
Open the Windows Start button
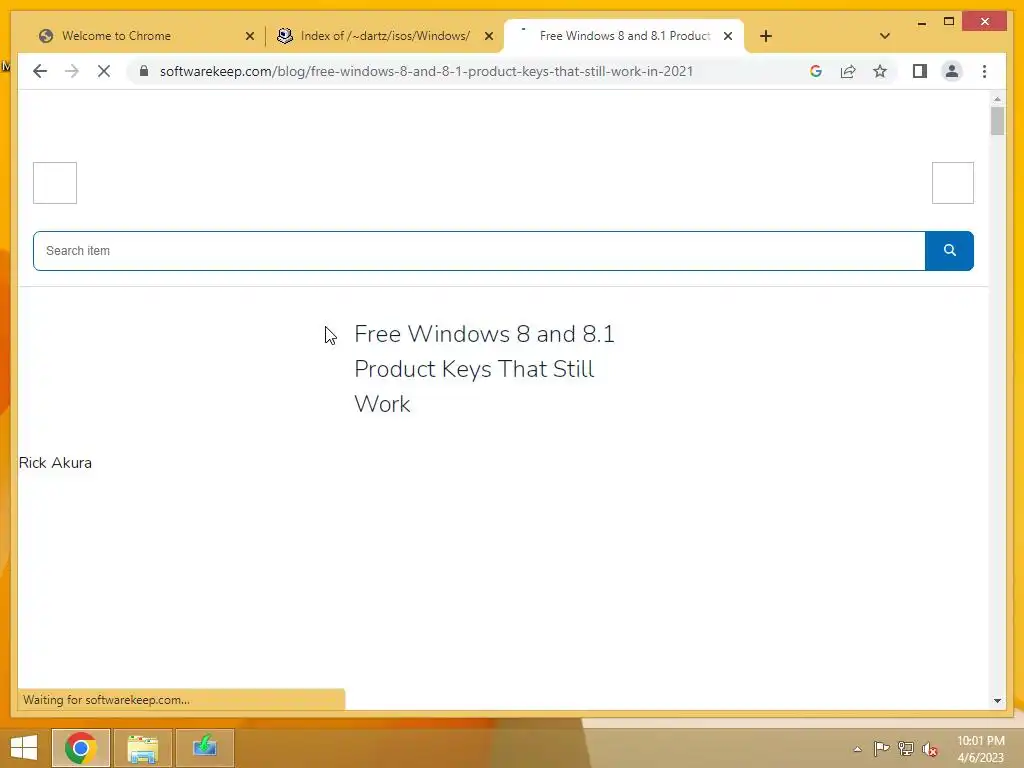24,748
